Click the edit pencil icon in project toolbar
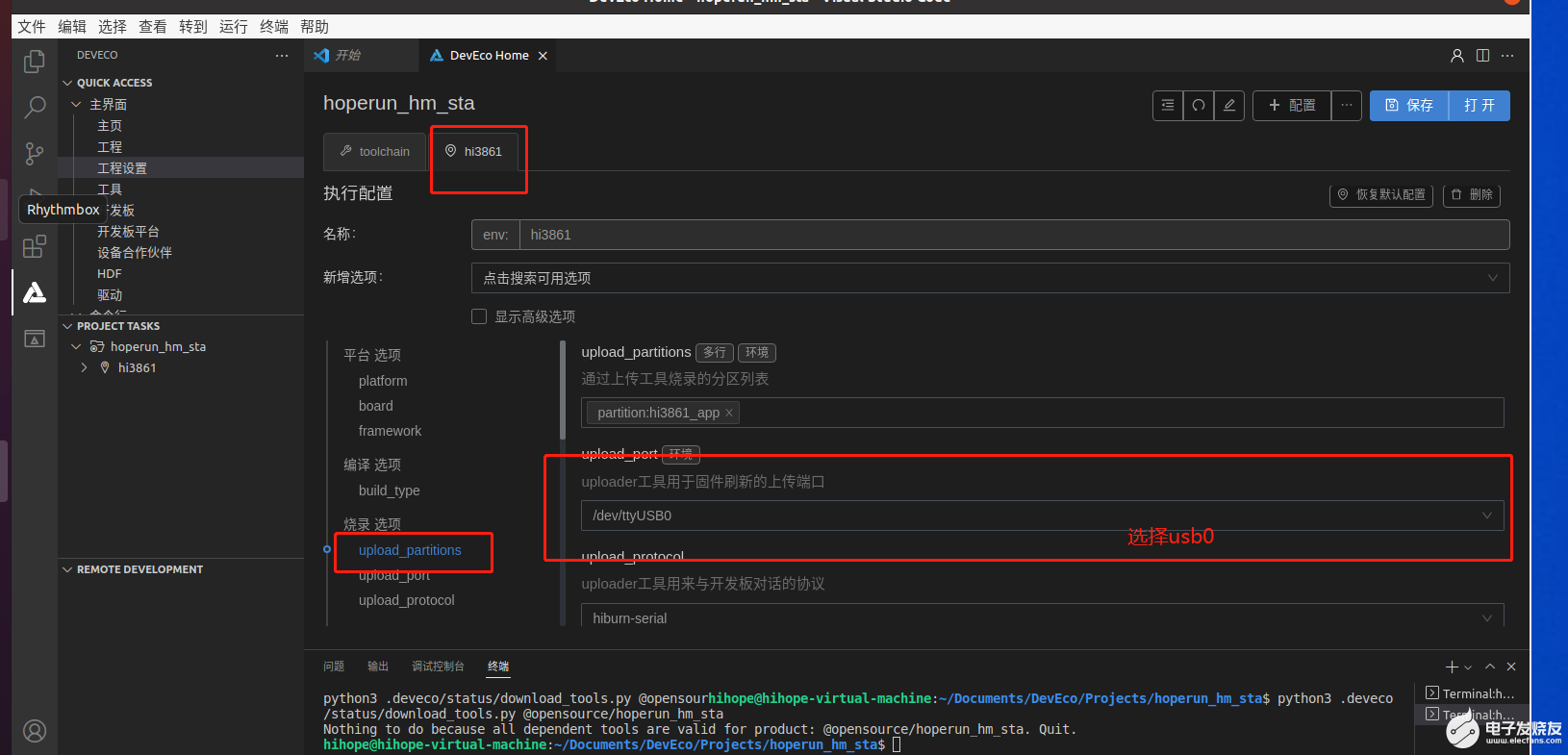 point(1229,106)
